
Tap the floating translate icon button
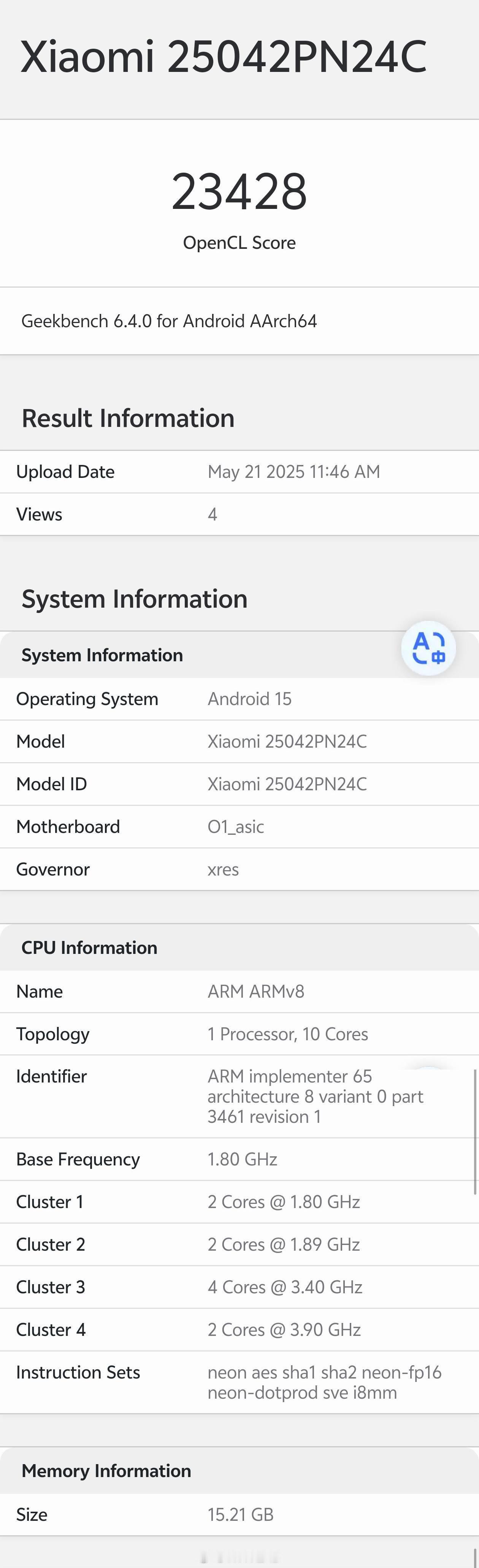point(428,648)
